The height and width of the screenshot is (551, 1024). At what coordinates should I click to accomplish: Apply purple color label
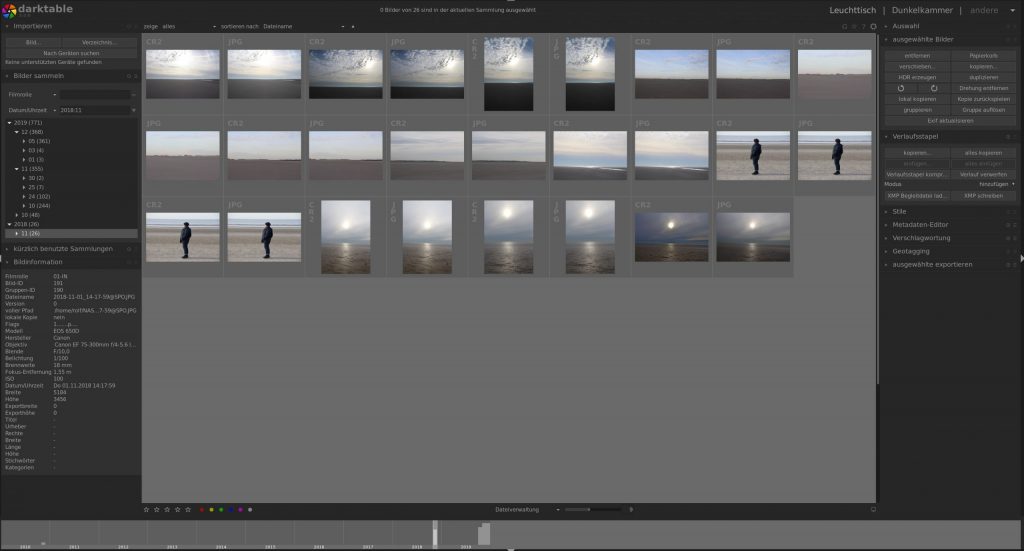coord(240,509)
